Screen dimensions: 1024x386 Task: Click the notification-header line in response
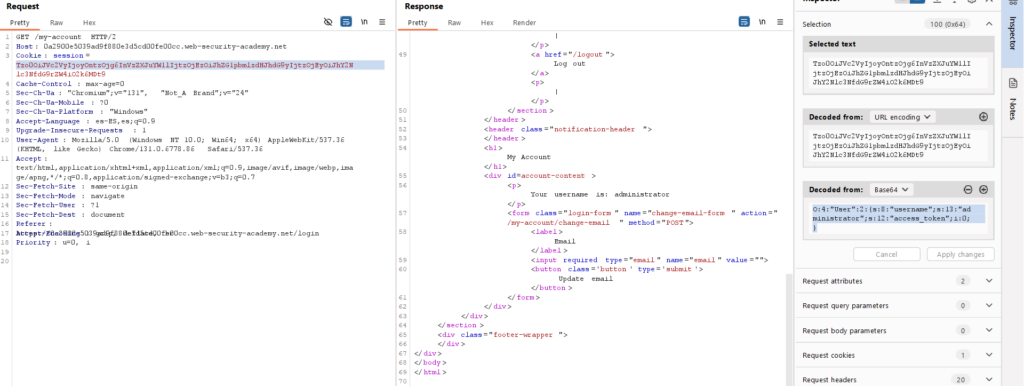[568, 129]
